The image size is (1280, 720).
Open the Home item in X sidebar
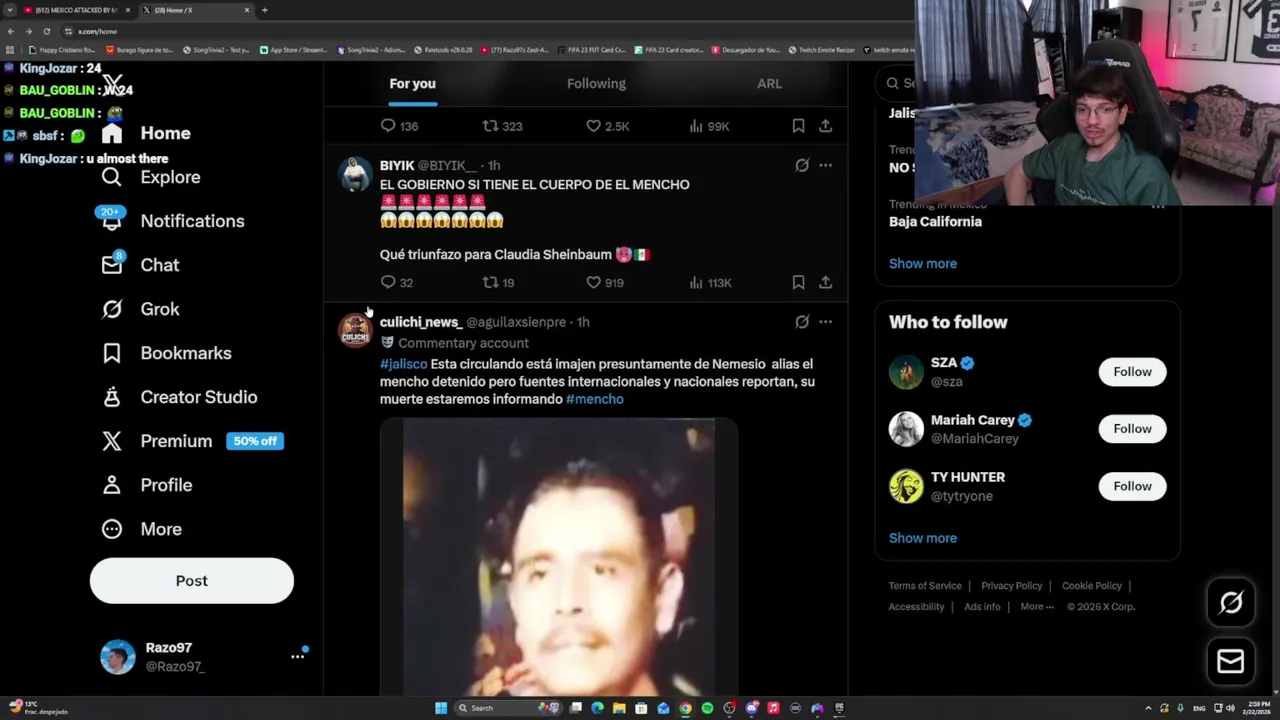(x=146, y=133)
